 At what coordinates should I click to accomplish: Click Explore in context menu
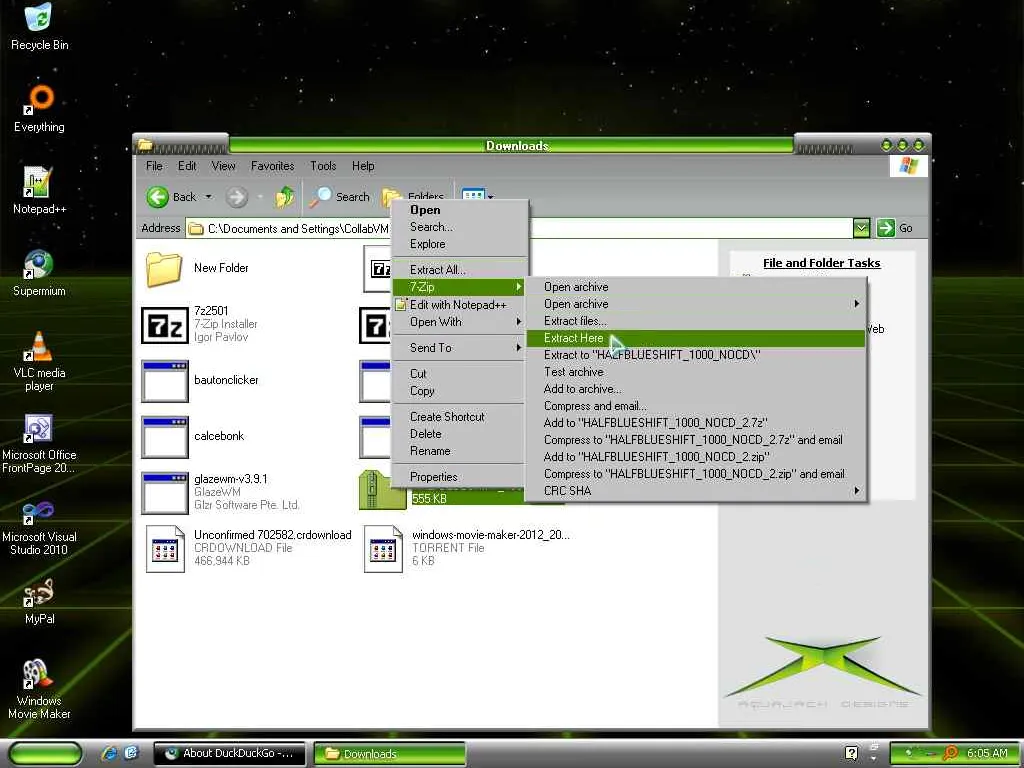coord(460,244)
